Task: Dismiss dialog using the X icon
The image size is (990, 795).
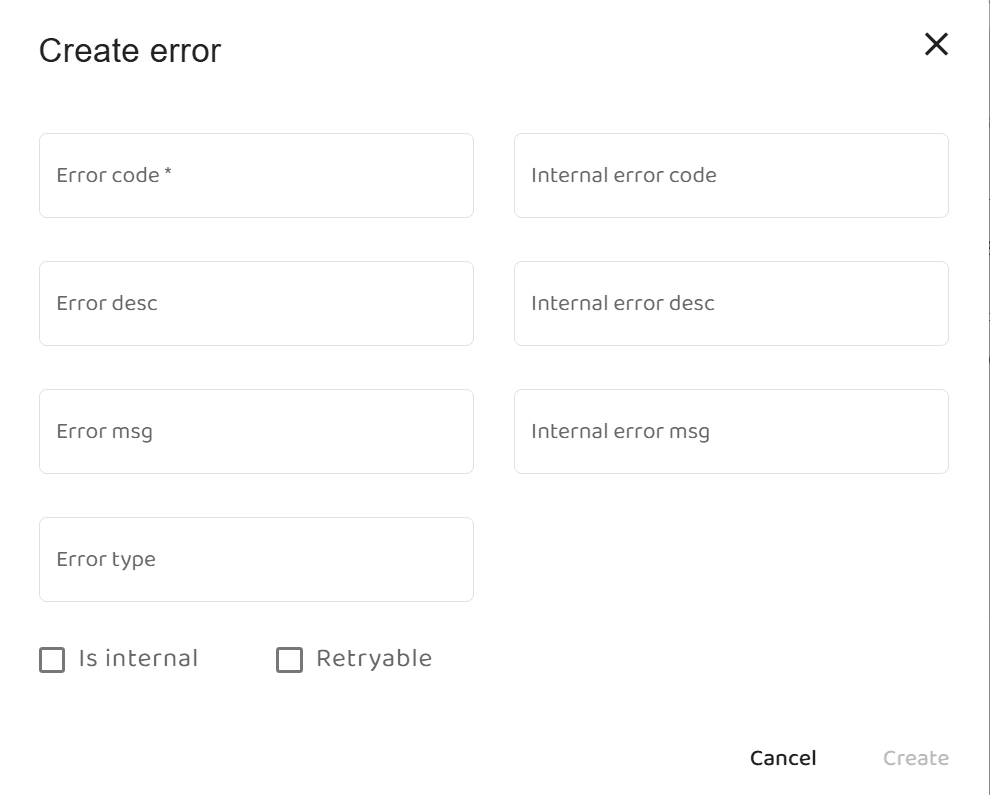Action: click(936, 44)
